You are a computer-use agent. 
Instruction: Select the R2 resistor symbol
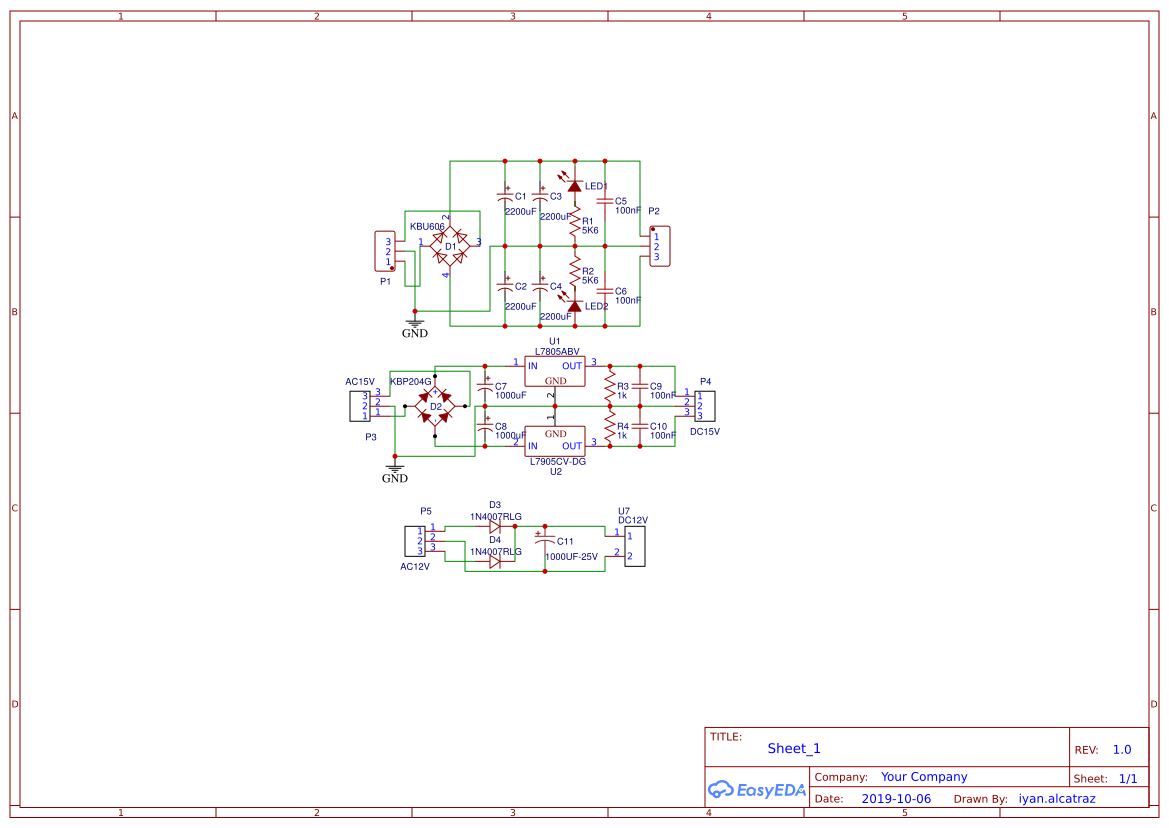tap(574, 272)
